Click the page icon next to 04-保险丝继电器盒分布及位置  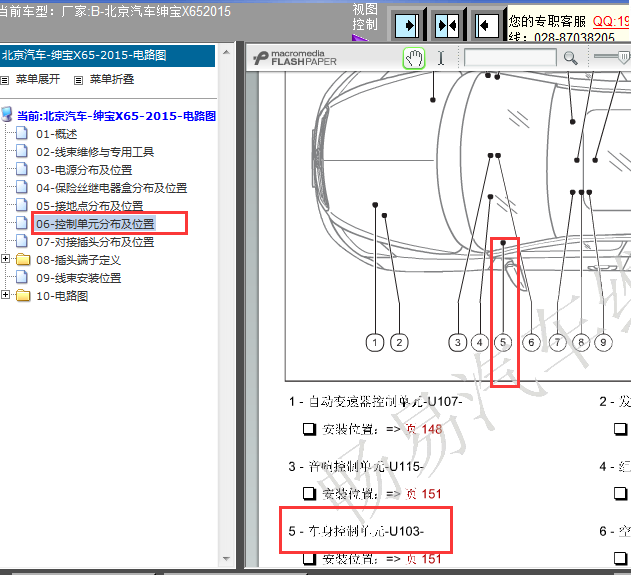[22, 187]
